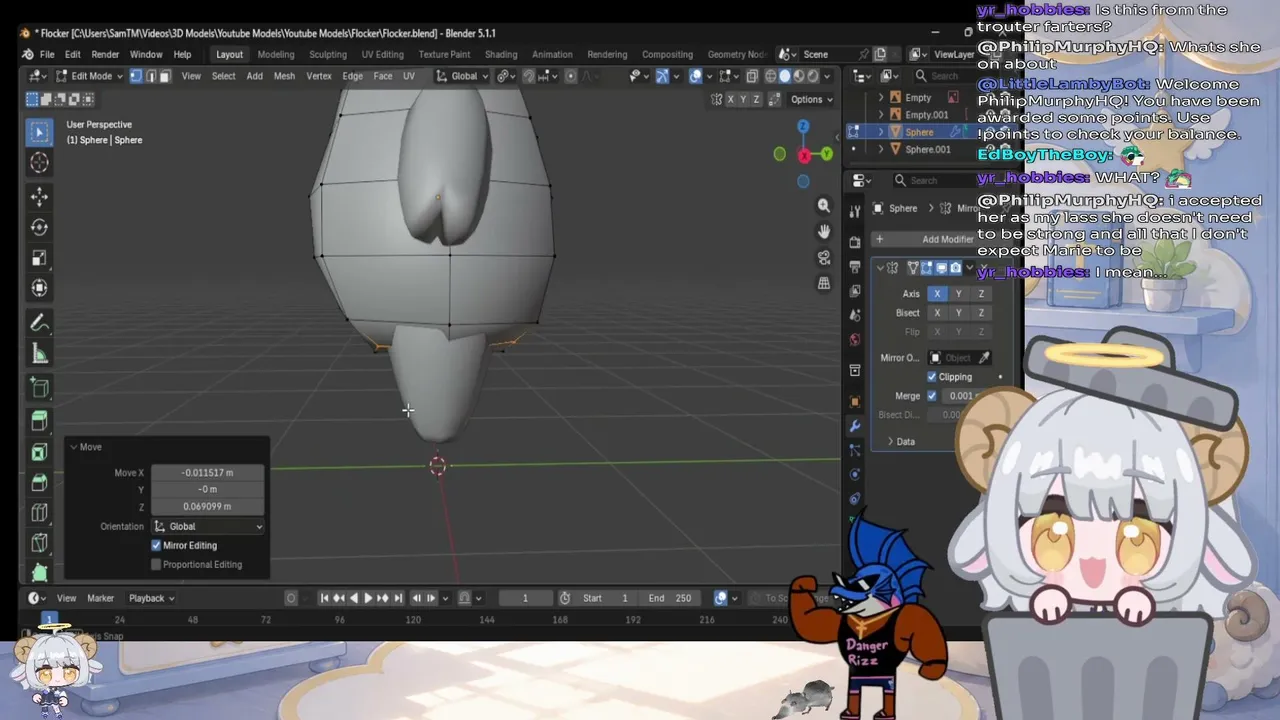Open viewport Options dropdown
Image resolution: width=1280 pixels, height=720 pixels.
811,99
